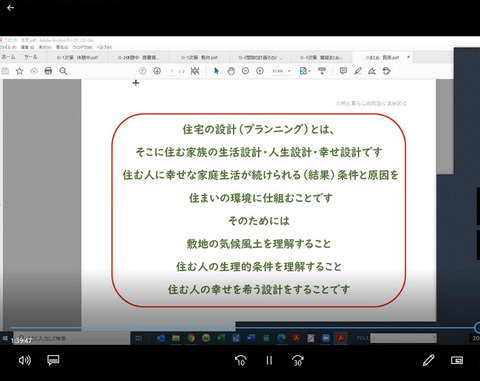
Task: Click the last icon on the Acrobat toolbar
Action: [387, 71]
